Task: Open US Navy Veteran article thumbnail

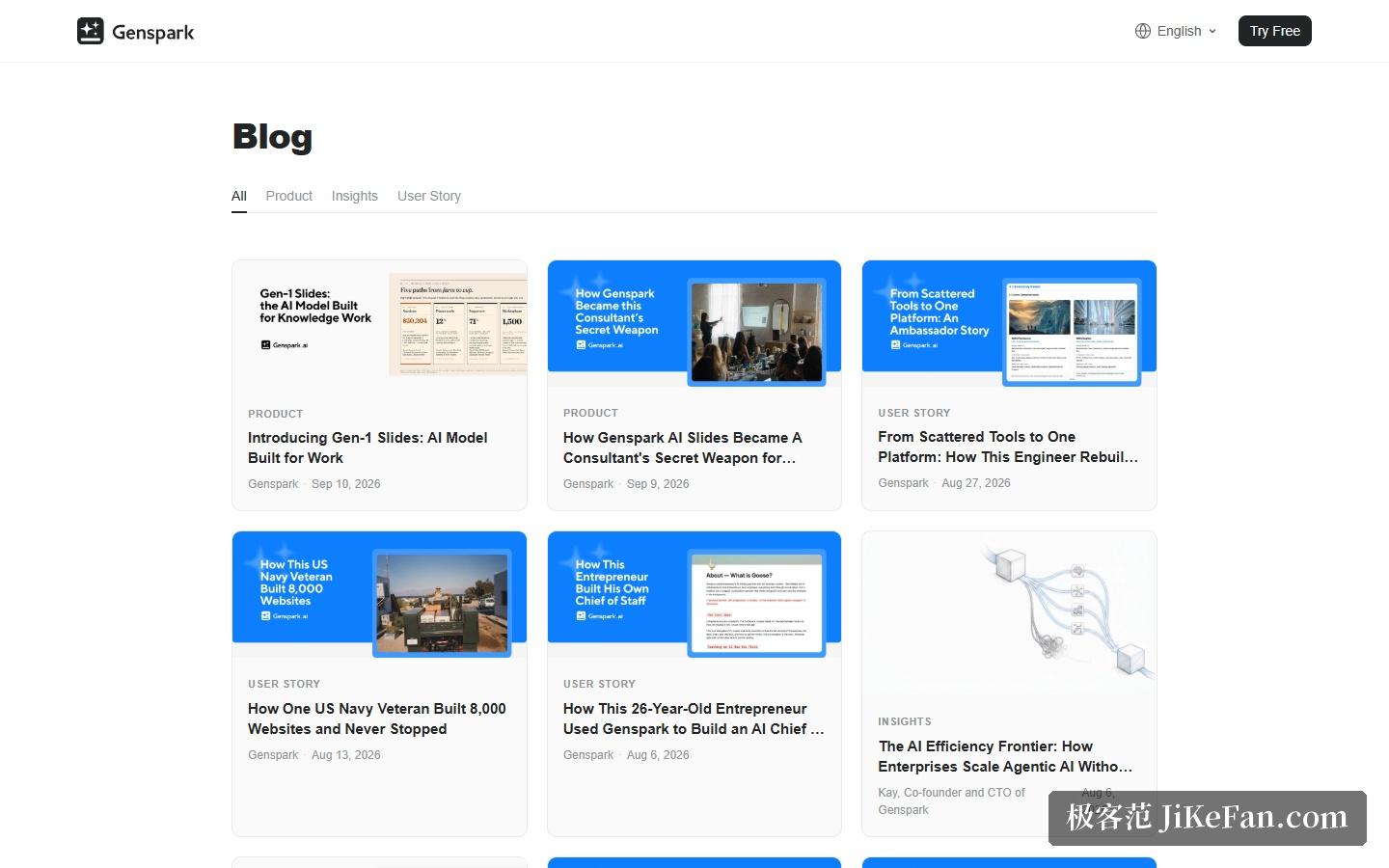Action: pos(380,595)
